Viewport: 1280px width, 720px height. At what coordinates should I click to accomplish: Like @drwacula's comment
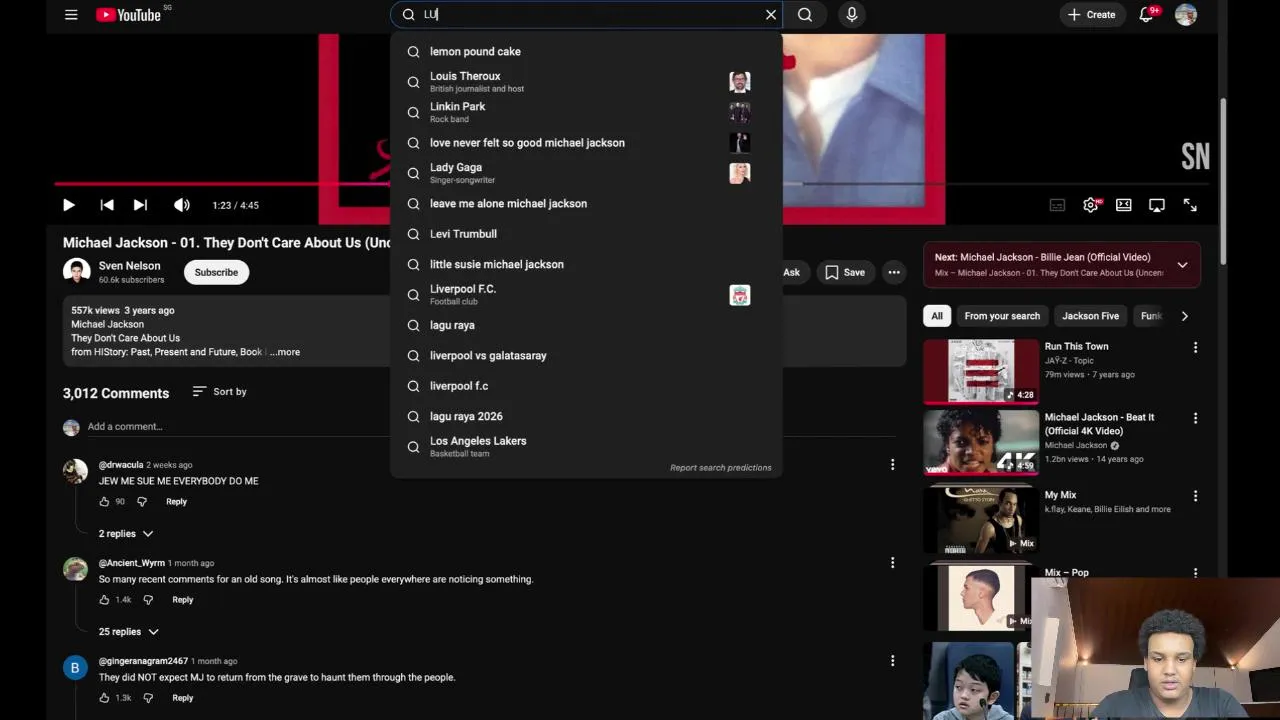click(104, 502)
